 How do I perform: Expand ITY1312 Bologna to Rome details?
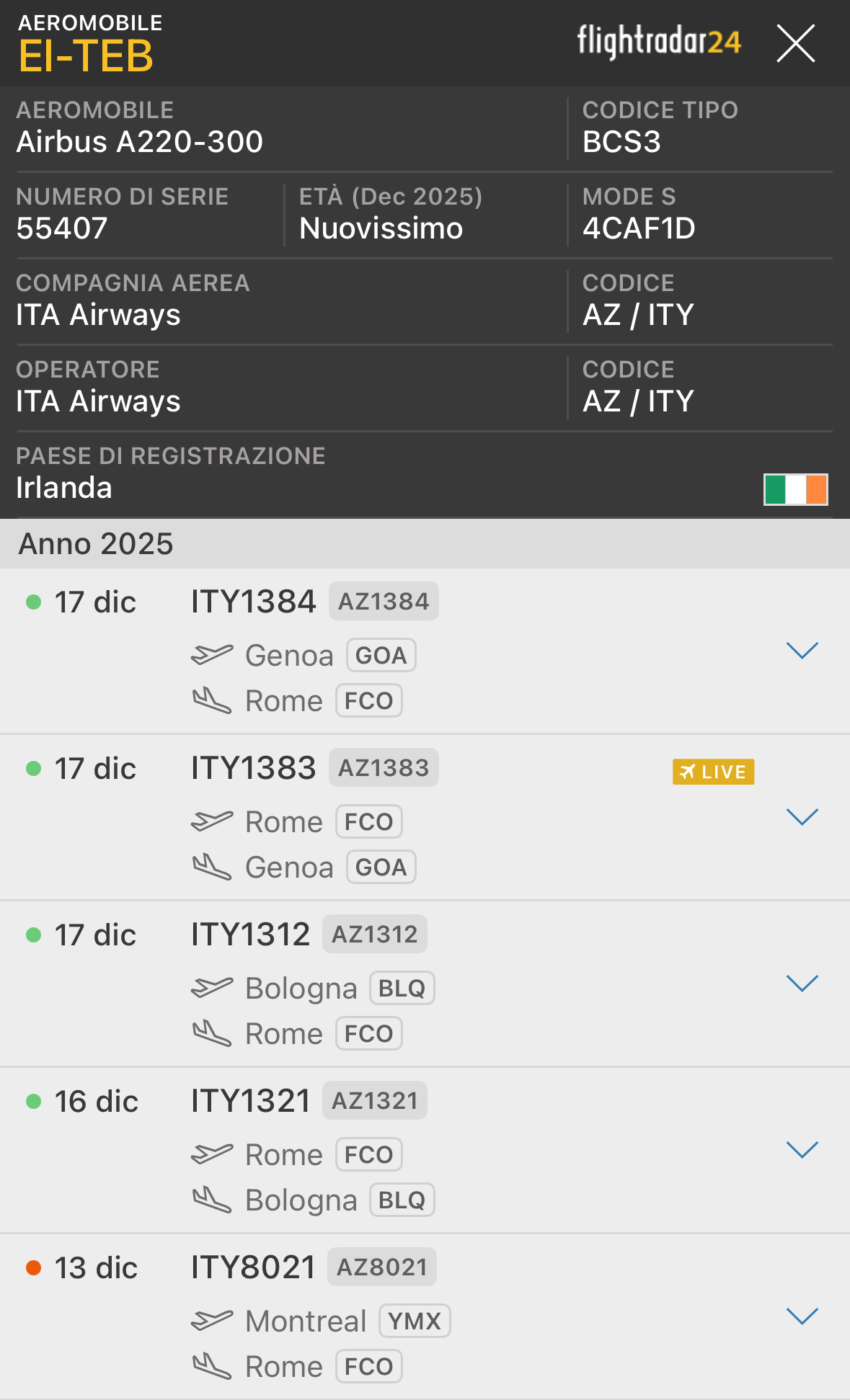coord(802,984)
